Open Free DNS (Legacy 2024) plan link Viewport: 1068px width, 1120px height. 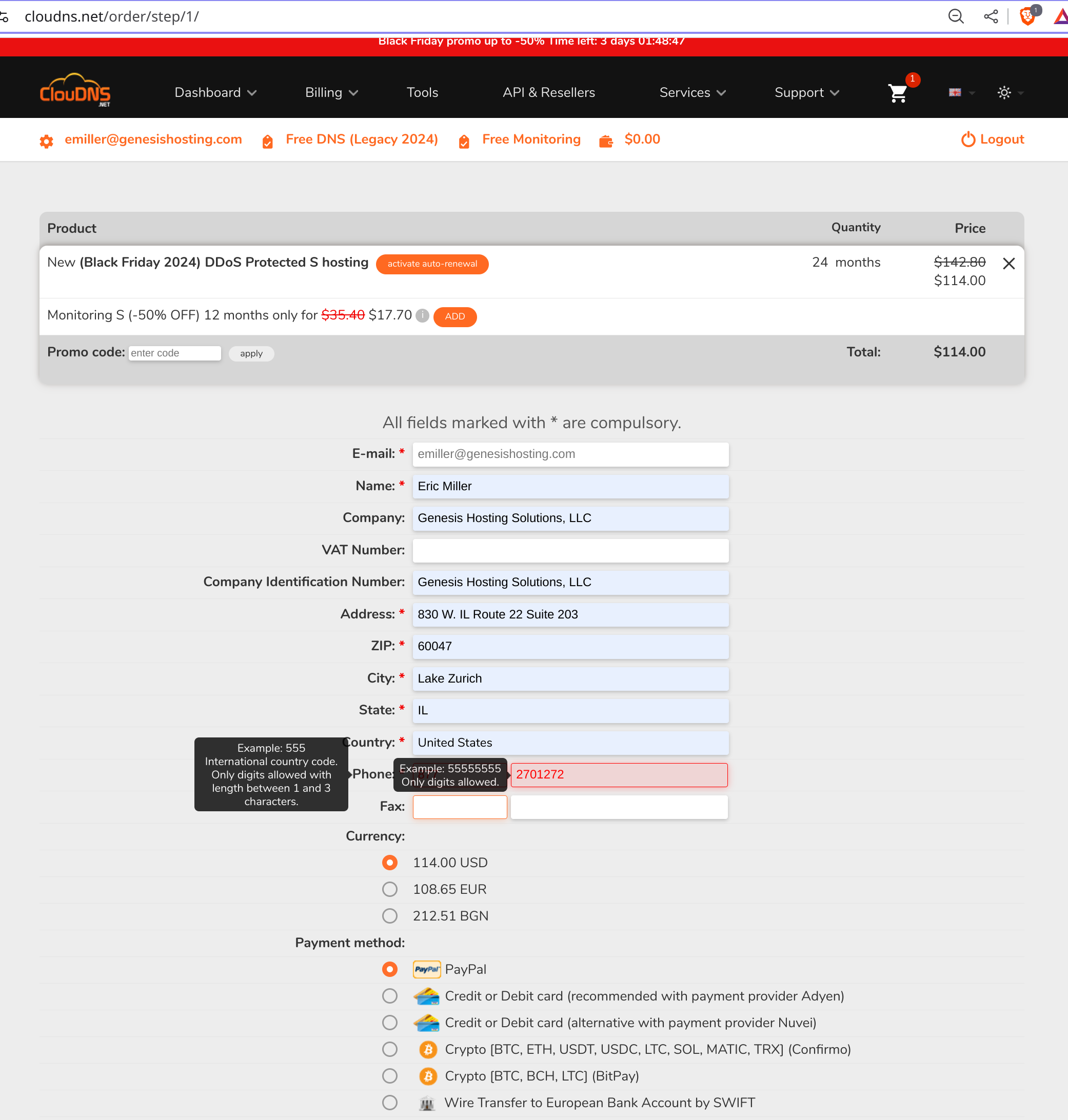[362, 139]
